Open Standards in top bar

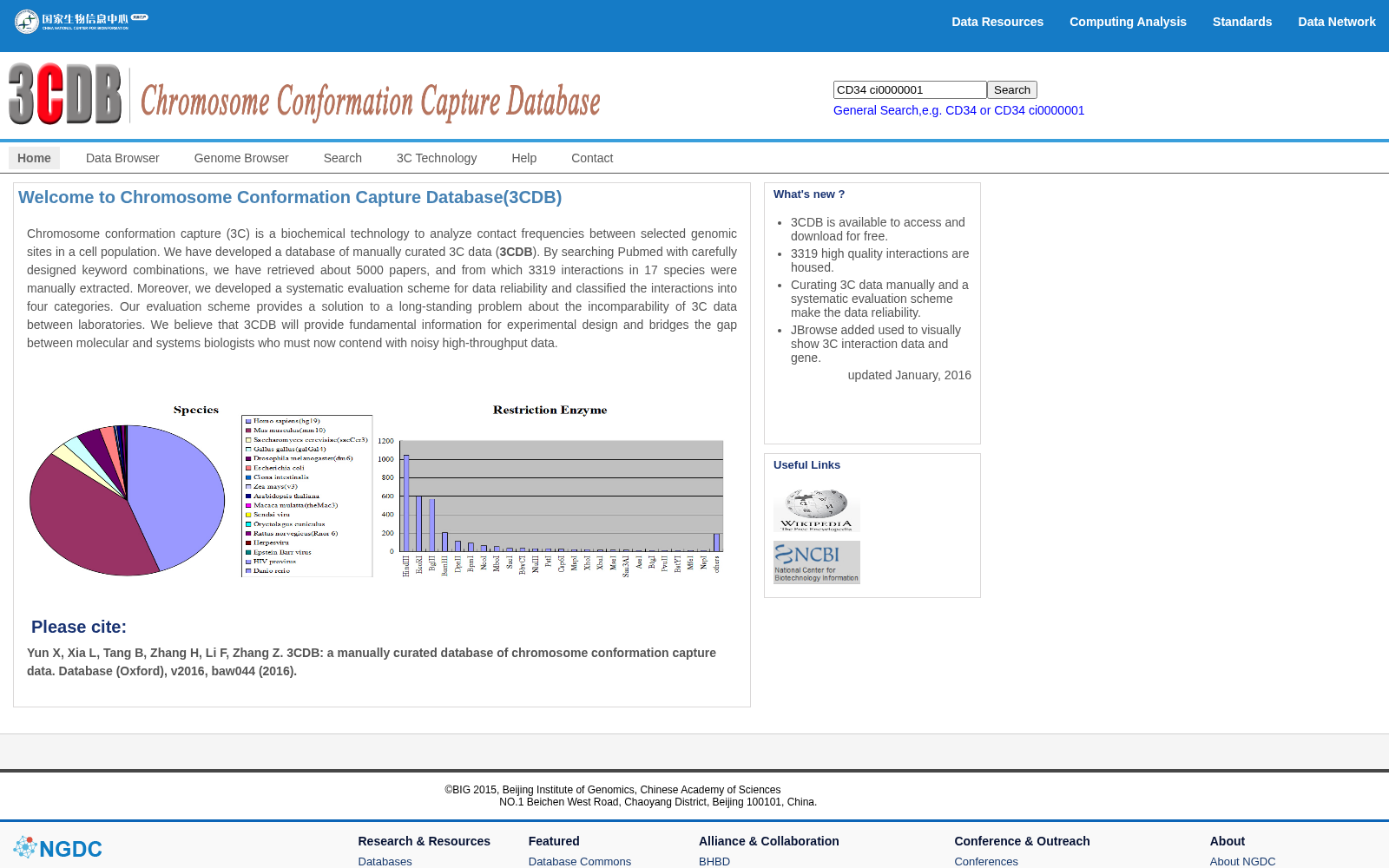[x=1242, y=22]
